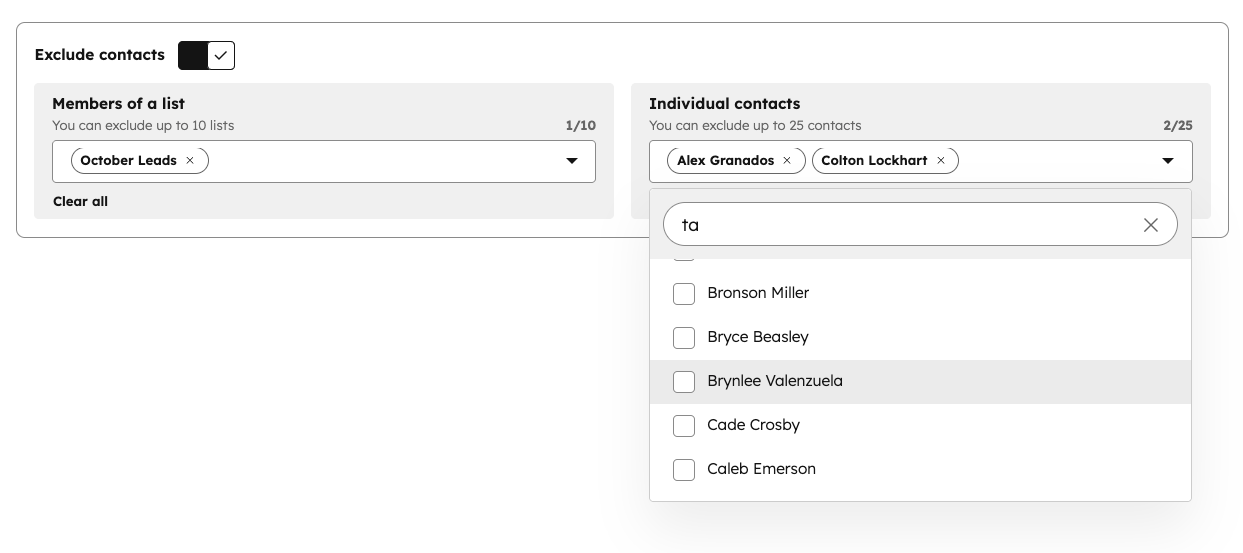
Task: Choose Brynlee Valenzuela from the contact list
Action: 775,381
